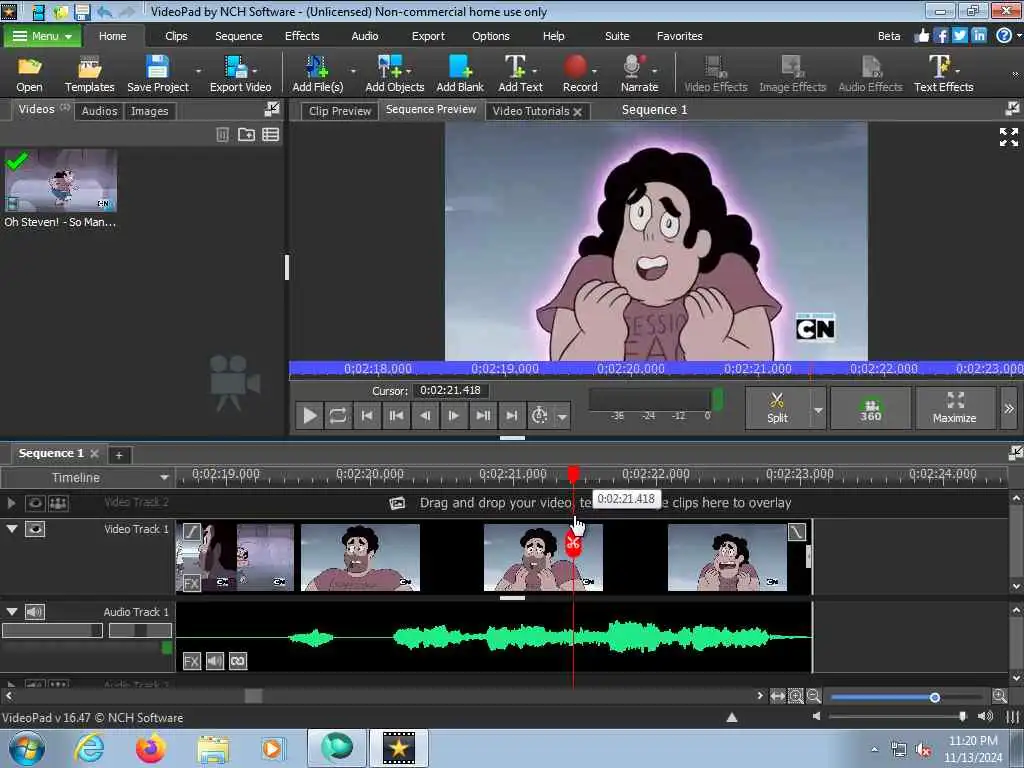The width and height of the screenshot is (1024, 768).
Task: Click the thumbs up like icon
Action: [x=921, y=36]
